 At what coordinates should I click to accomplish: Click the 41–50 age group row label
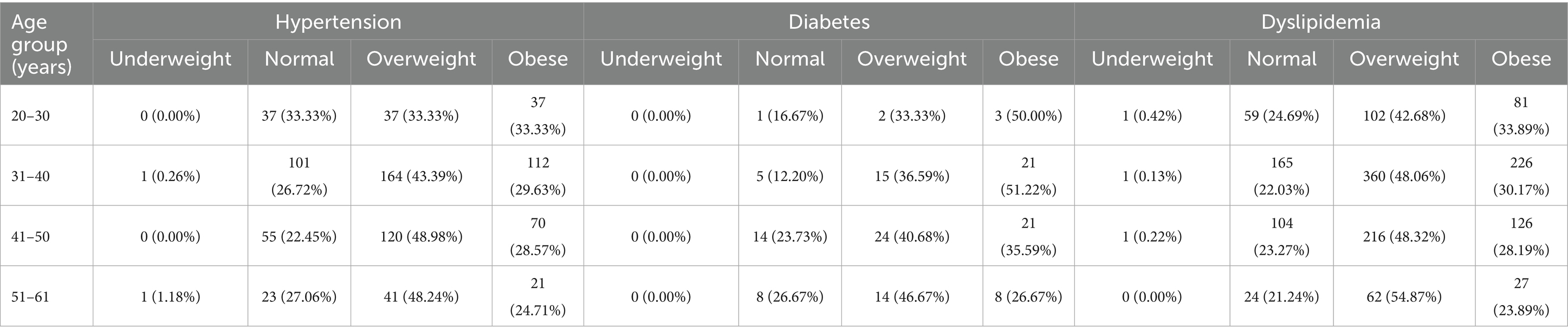tap(30, 236)
